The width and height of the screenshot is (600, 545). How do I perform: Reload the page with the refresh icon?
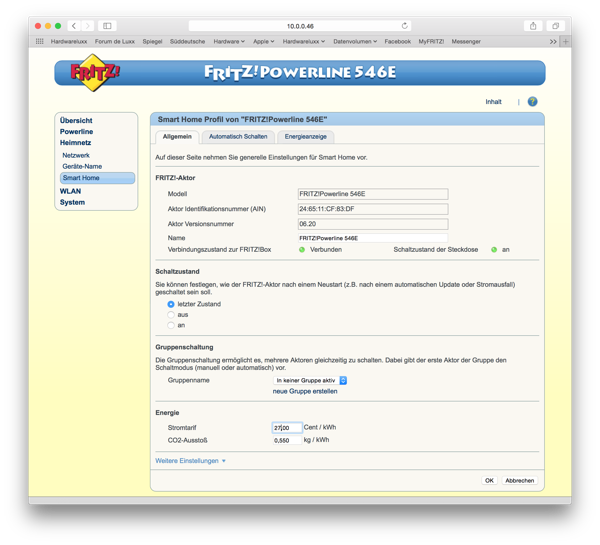click(404, 26)
